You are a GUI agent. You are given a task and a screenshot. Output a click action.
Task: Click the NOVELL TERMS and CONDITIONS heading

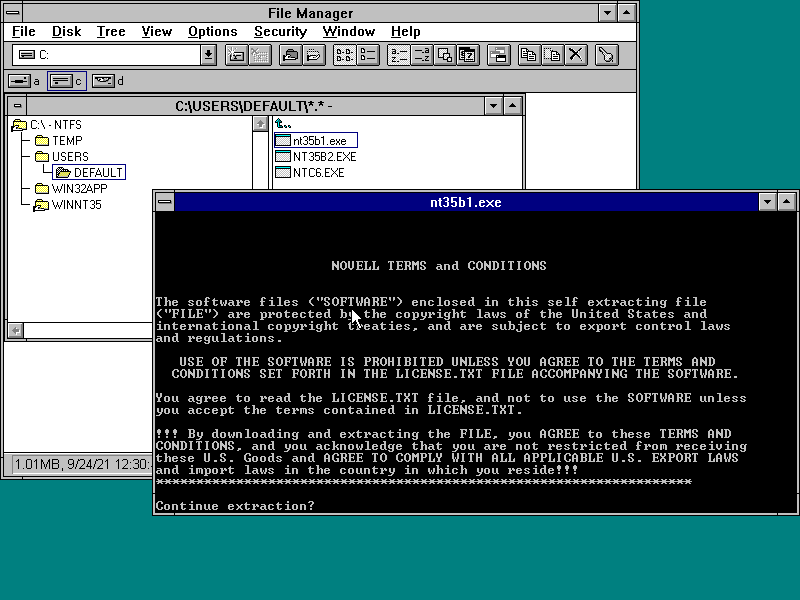pyautogui.click(x=439, y=266)
